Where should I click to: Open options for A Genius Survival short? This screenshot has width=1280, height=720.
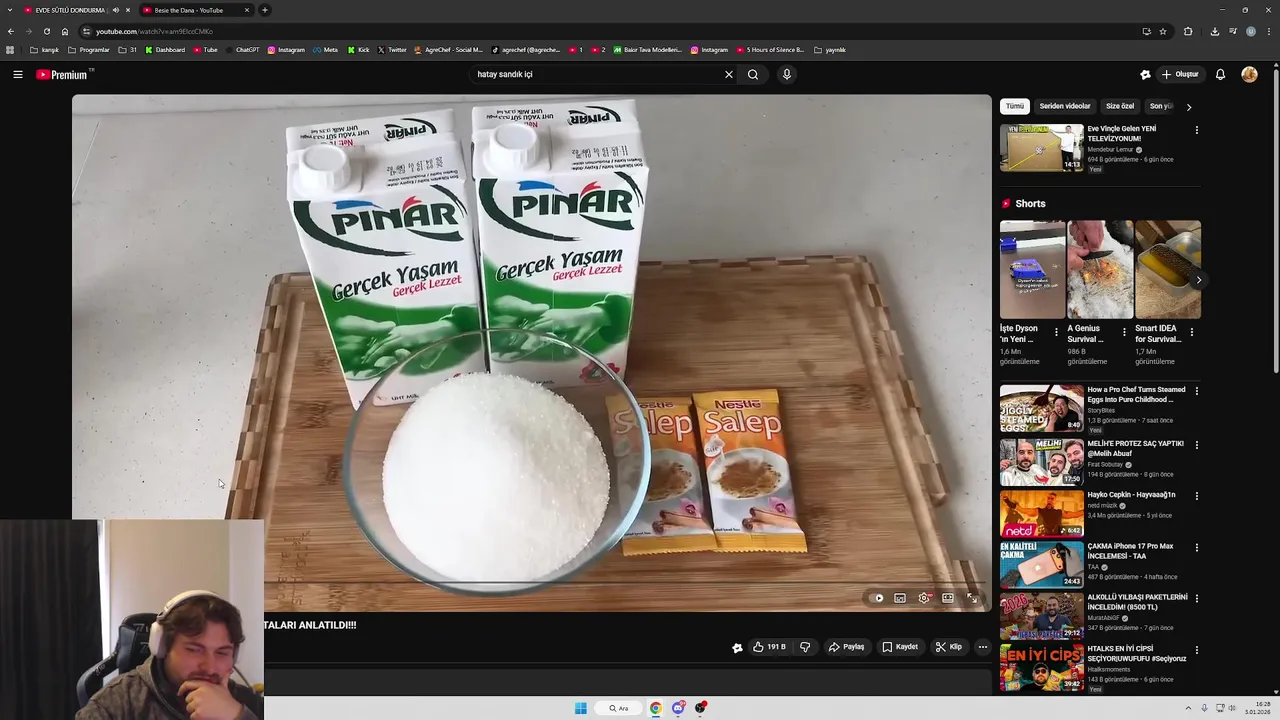pyautogui.click(x=1123, y=332)
